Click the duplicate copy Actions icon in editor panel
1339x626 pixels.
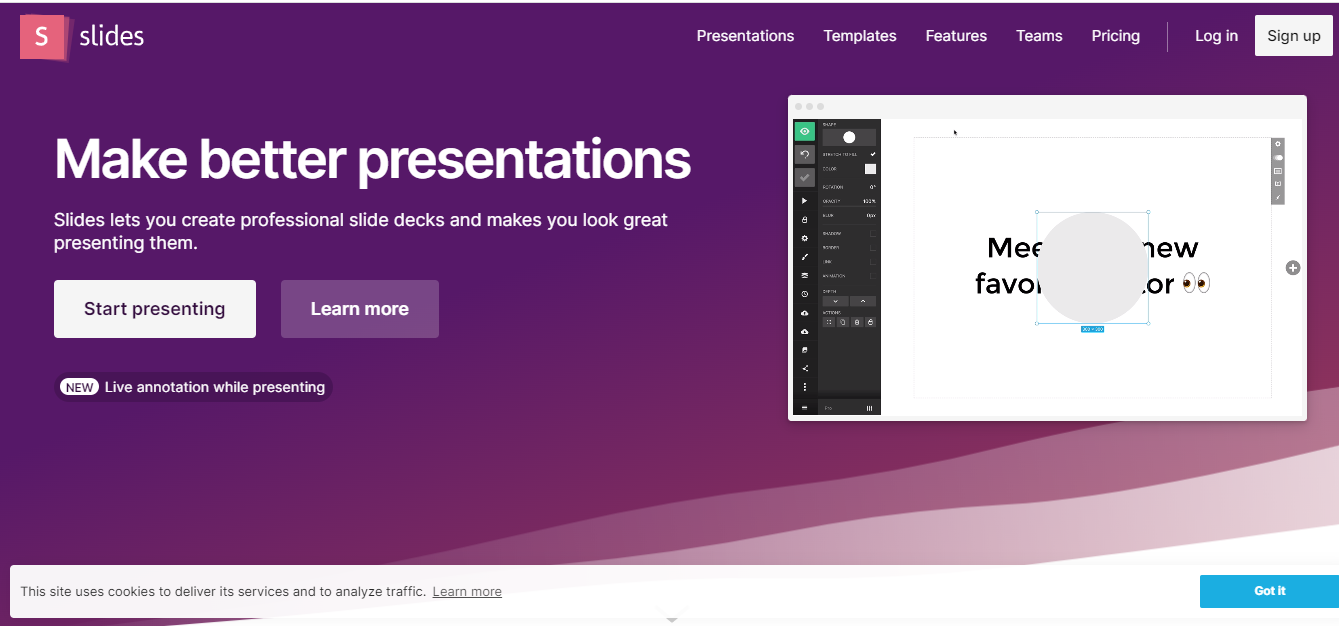point(843,322)
